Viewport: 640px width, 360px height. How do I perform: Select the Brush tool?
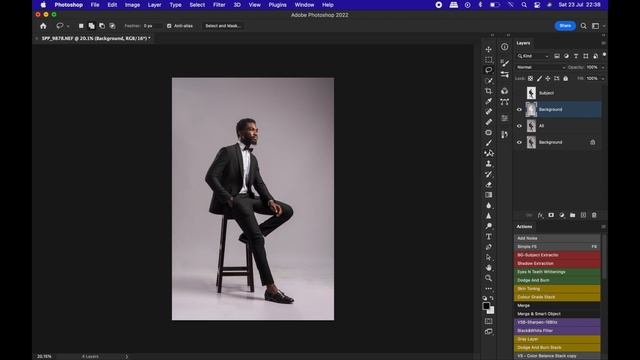click(x=489, y=143)
